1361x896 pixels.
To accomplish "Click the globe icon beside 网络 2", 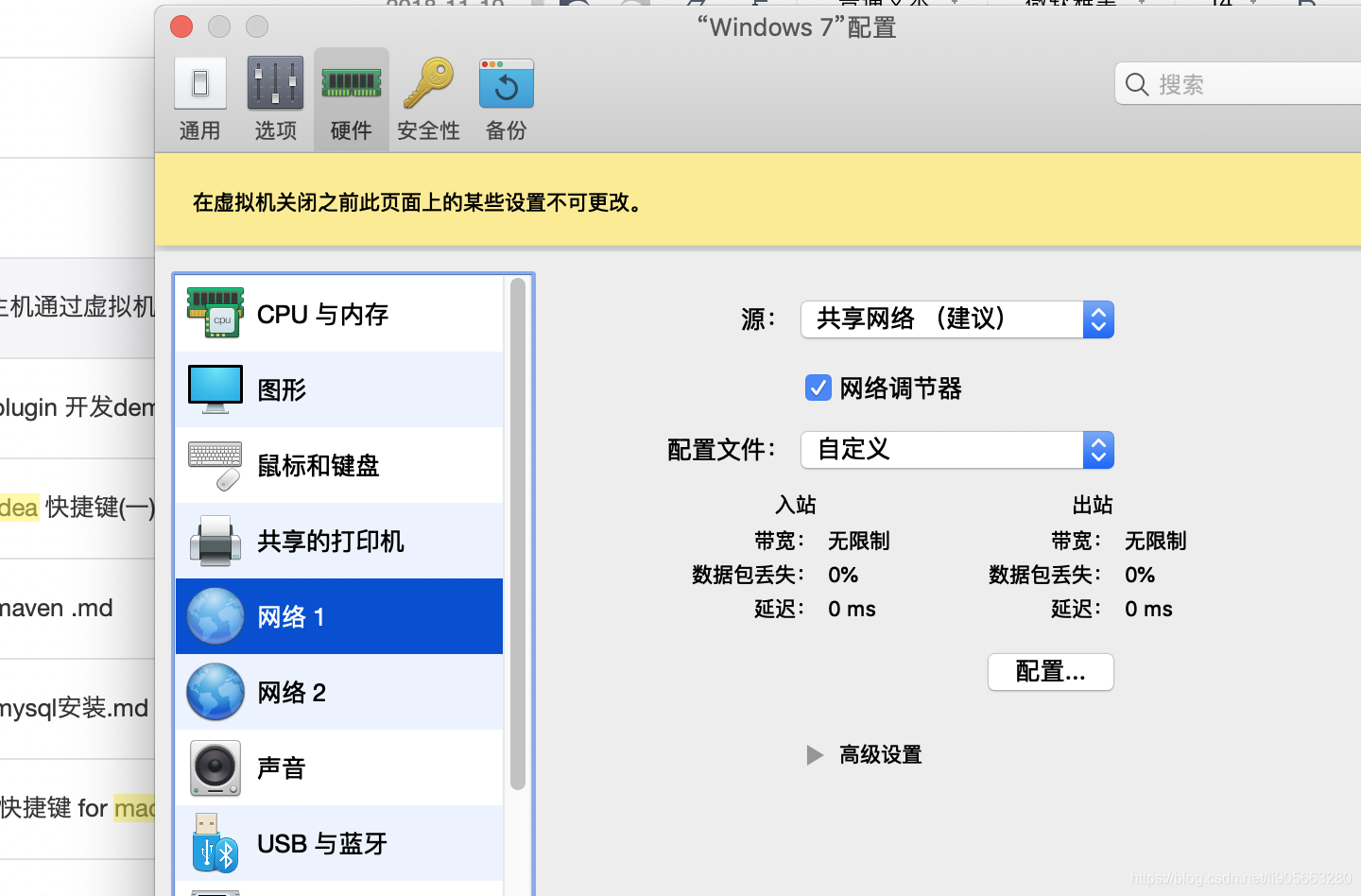I will 215,692.
